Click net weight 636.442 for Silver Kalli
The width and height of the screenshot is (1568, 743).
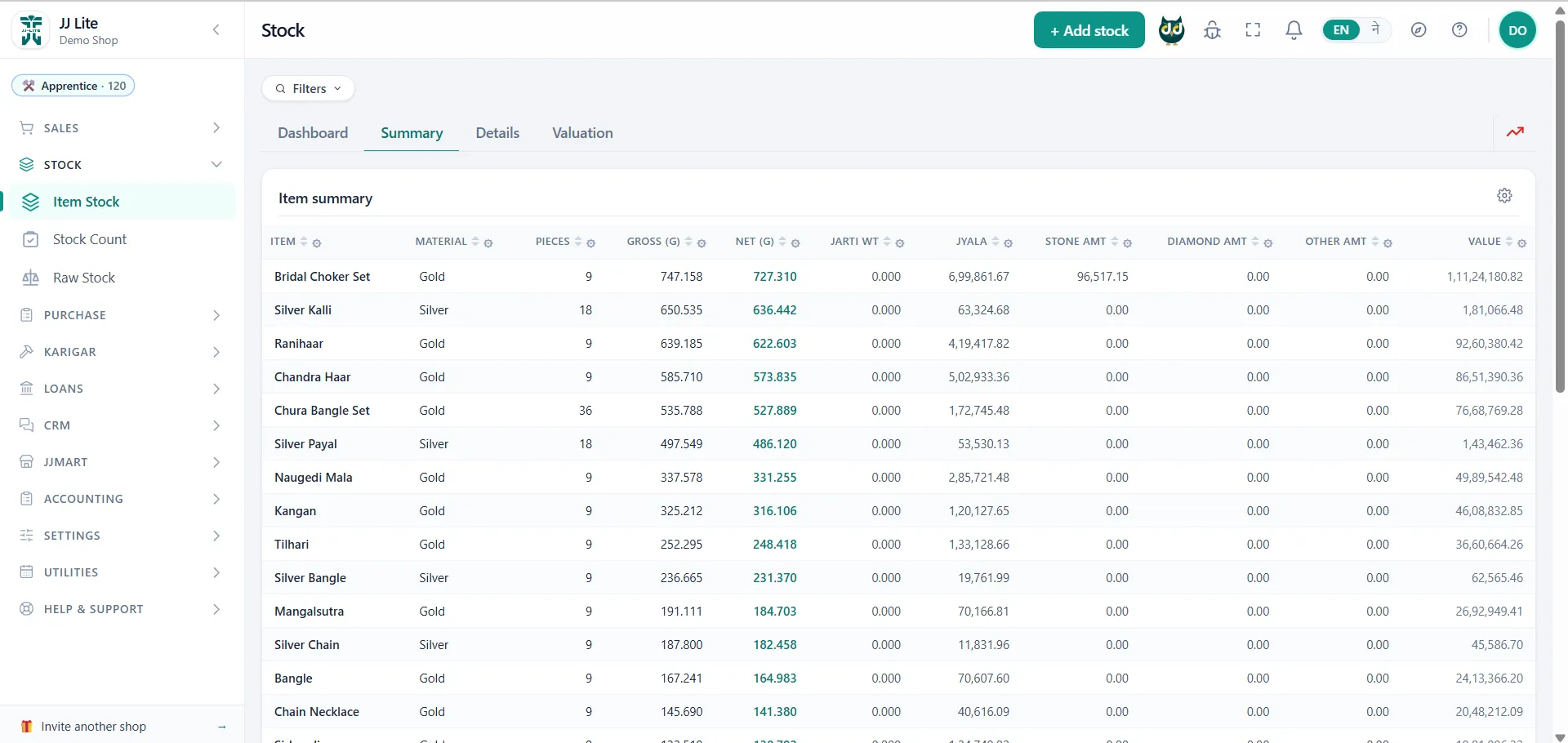coord(774,310)
